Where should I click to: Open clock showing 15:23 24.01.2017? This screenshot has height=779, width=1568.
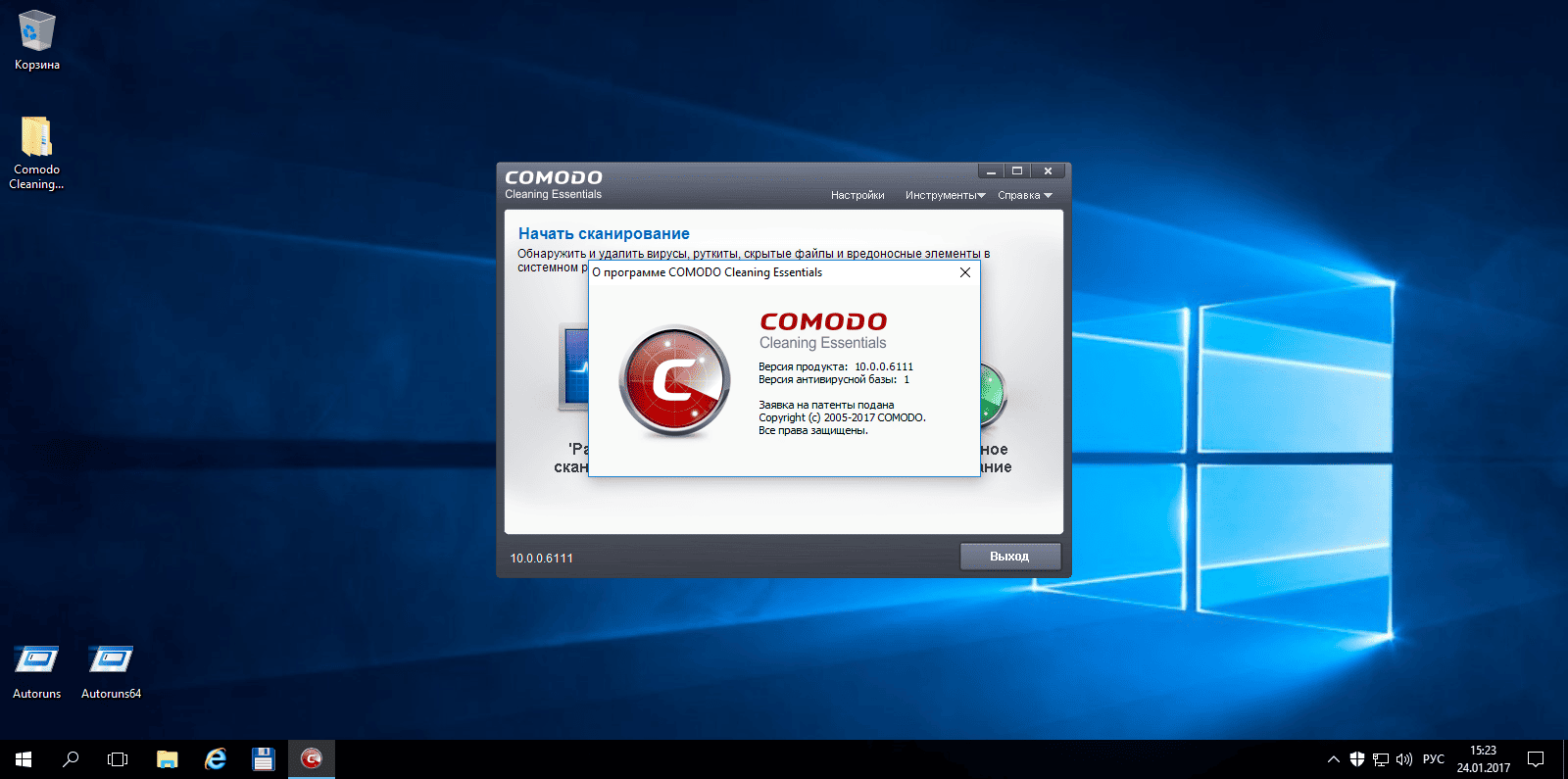[1483, 759]
